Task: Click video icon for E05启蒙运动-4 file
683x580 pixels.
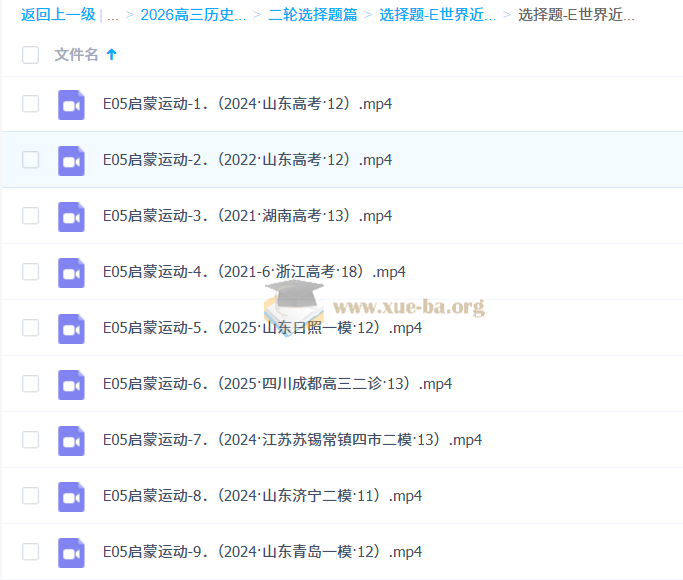Action: coord(71,272)
